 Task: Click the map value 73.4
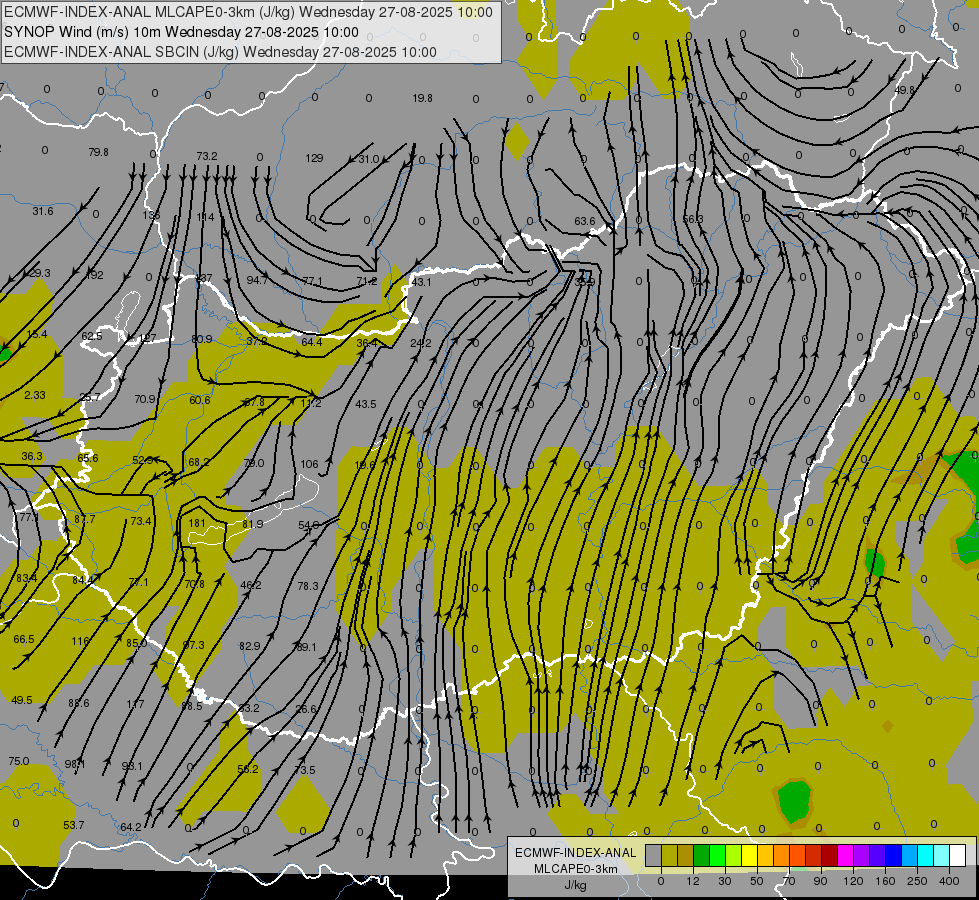[x=140, y=521]
